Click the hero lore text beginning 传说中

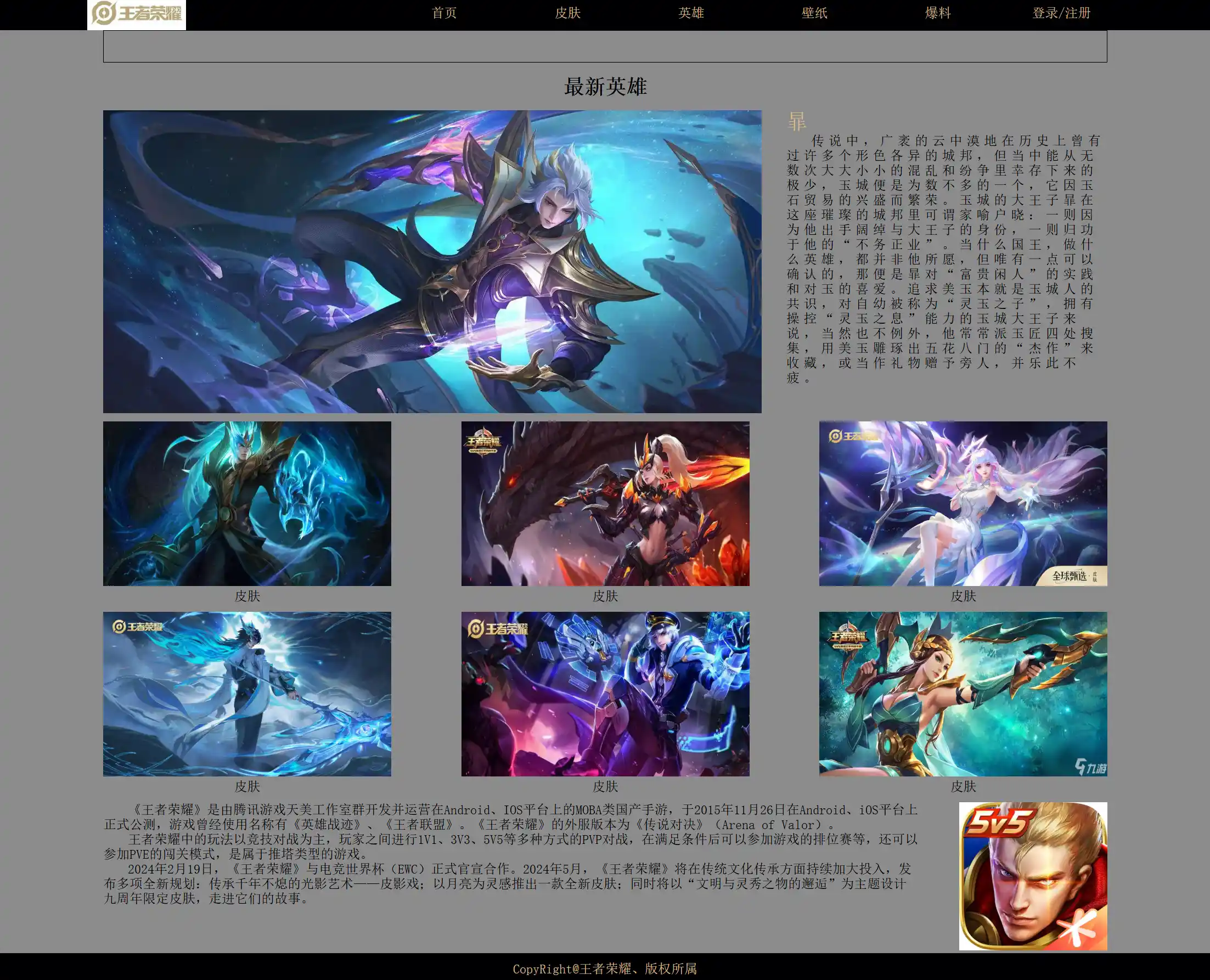click(943, 258)
